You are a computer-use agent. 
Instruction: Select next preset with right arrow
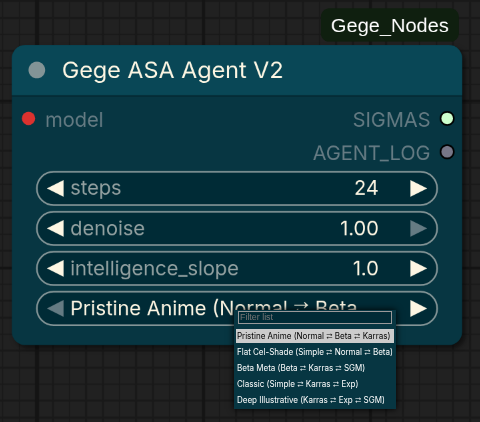click(x=418, y=308)
